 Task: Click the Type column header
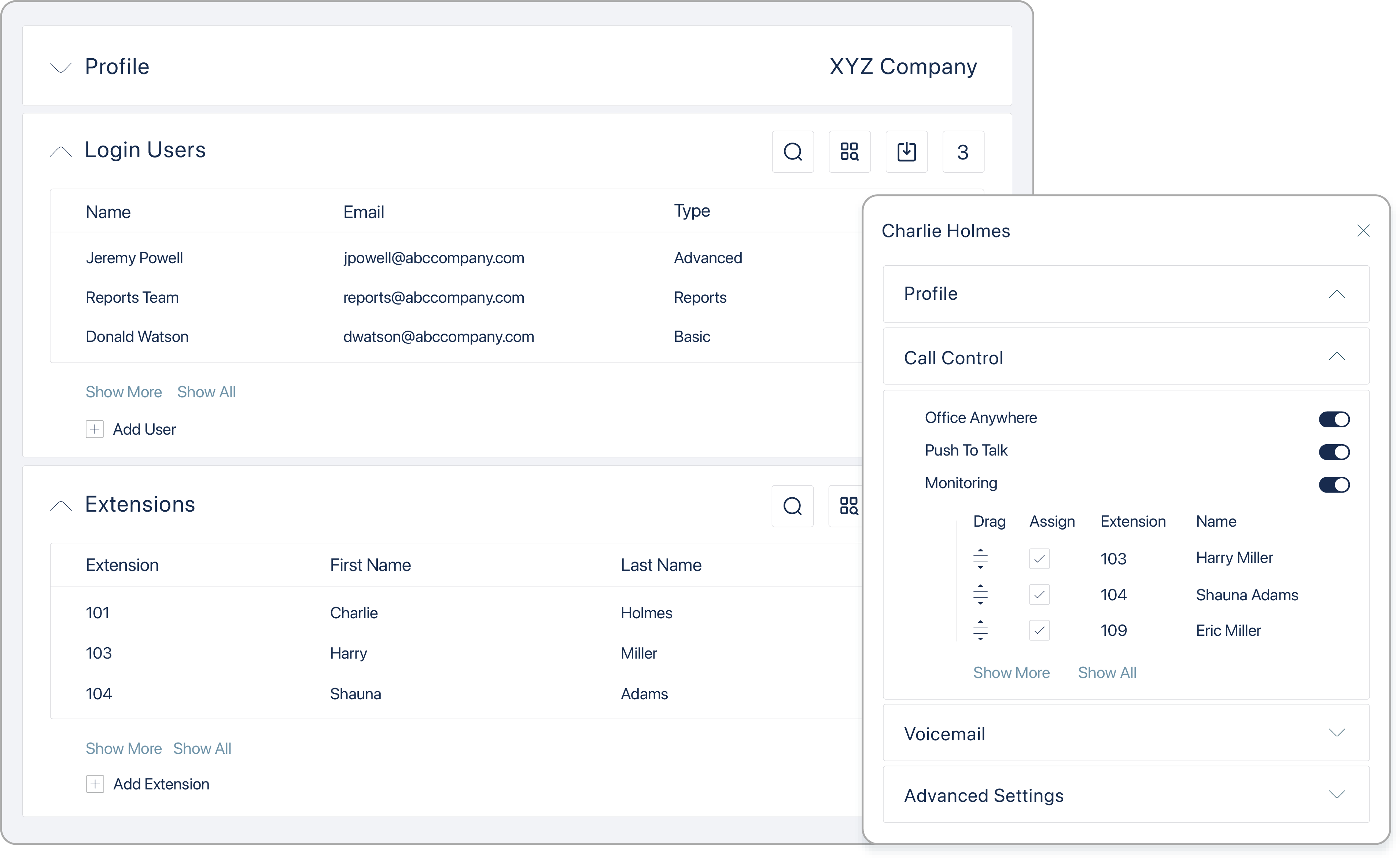click(692, 211)
